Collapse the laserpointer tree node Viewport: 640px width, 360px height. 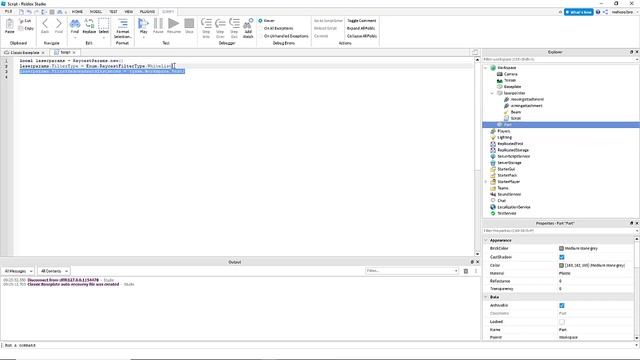(x=492, y=93)
